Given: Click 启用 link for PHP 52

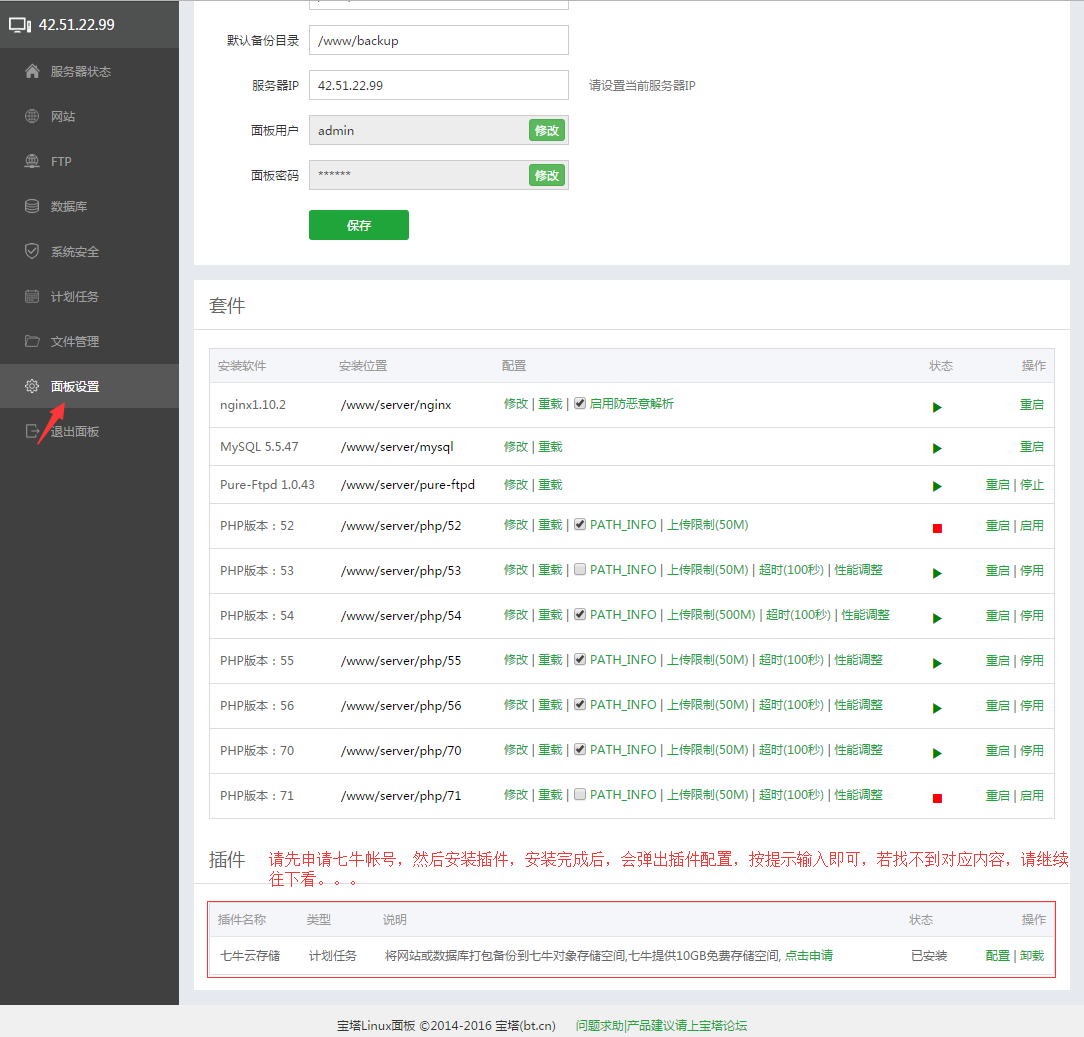Looking at the screenshot, I should [x=1031, y=525].
